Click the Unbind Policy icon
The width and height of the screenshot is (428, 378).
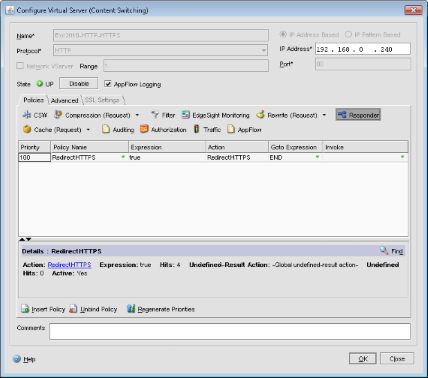[73, 309]
